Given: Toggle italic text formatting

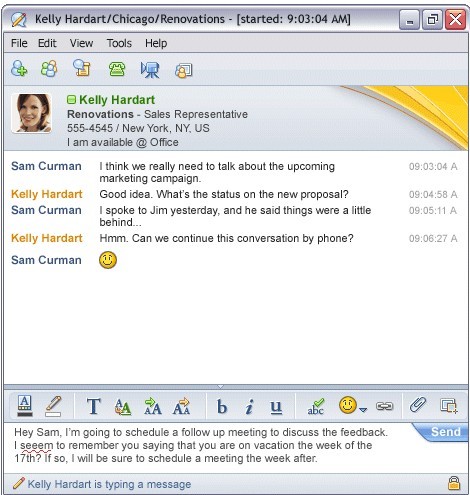Looking at the screenshot, I should [x=249, y=406].
